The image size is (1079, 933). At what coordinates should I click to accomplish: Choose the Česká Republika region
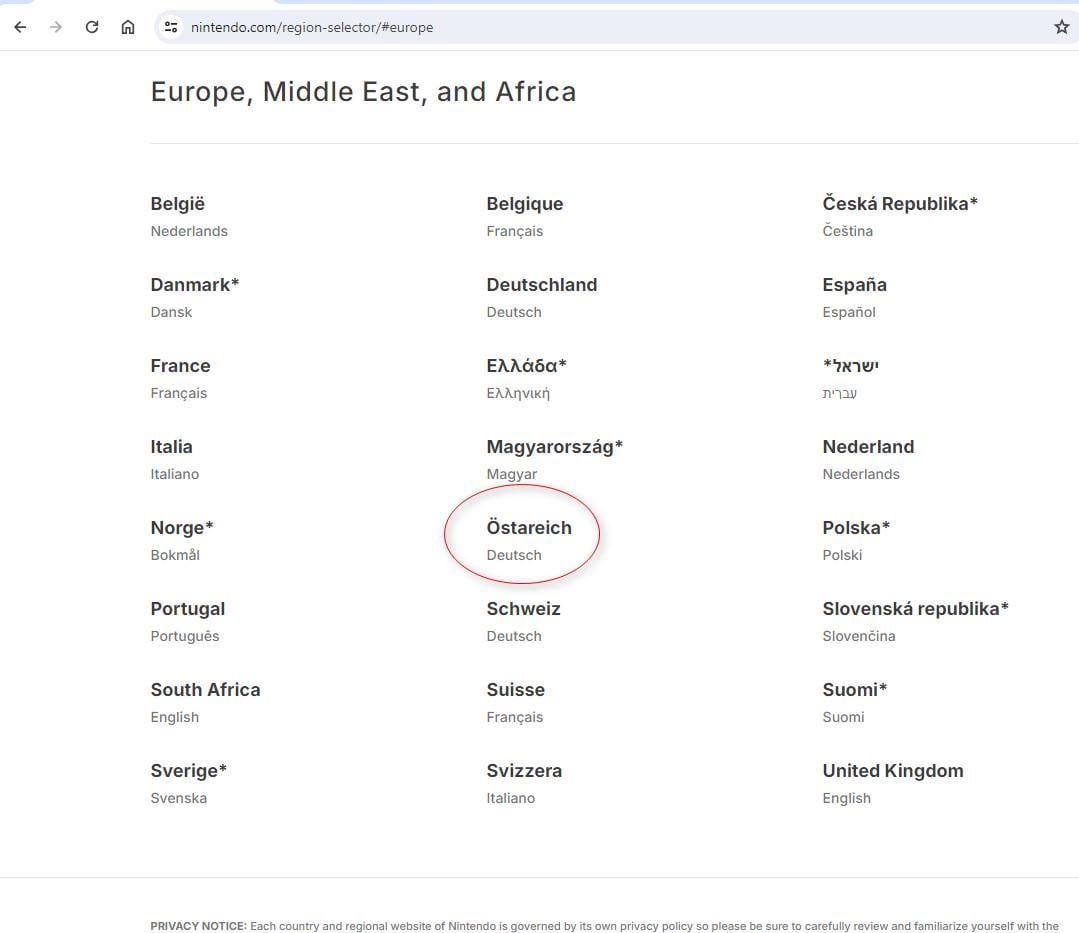click(x=899, y=216)
